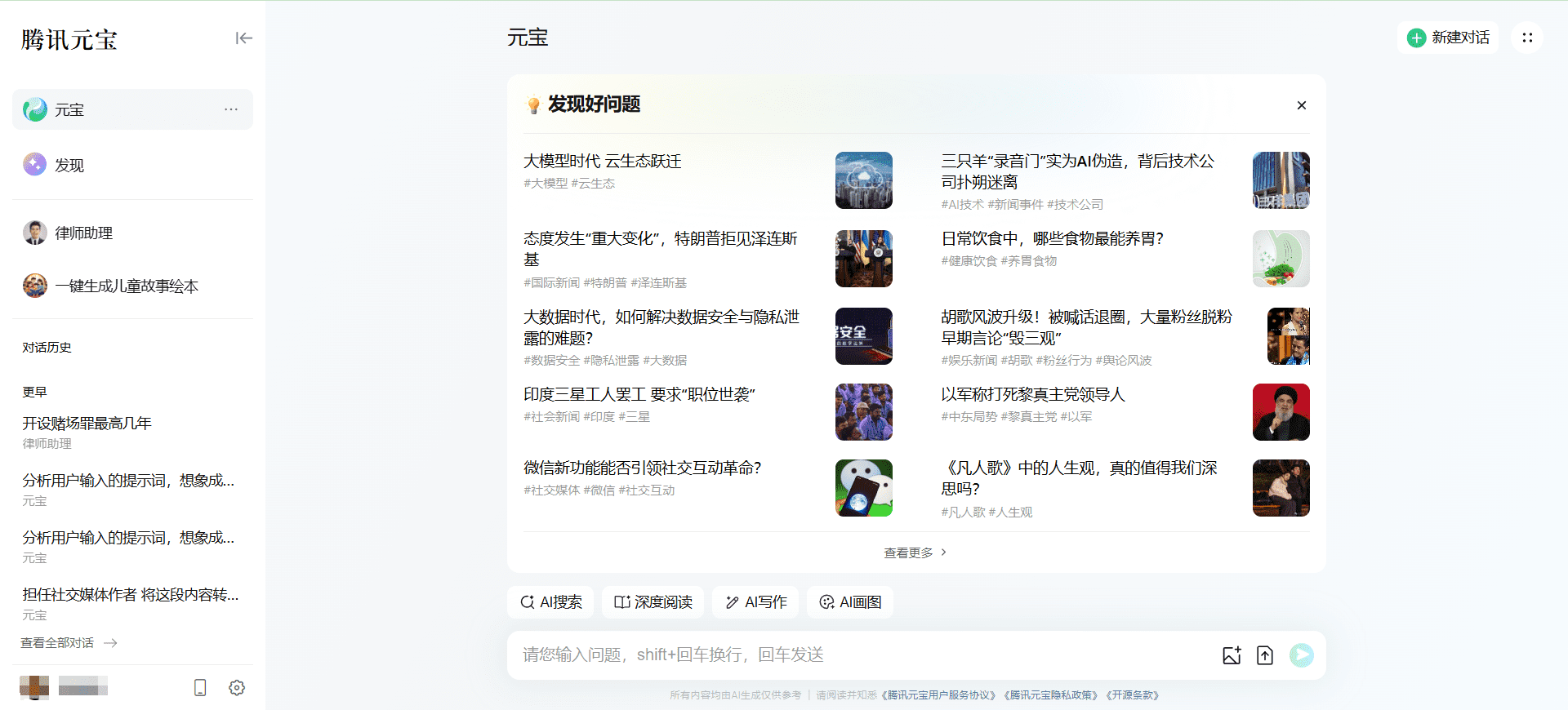The image size is (1568, 710).
Task: Click thumbnail for 日常饮食养胃 question
Action: (x=1281, y=259)
